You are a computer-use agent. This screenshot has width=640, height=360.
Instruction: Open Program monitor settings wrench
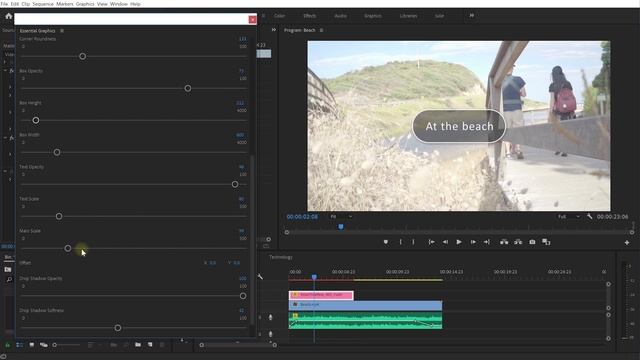(589, 216)
